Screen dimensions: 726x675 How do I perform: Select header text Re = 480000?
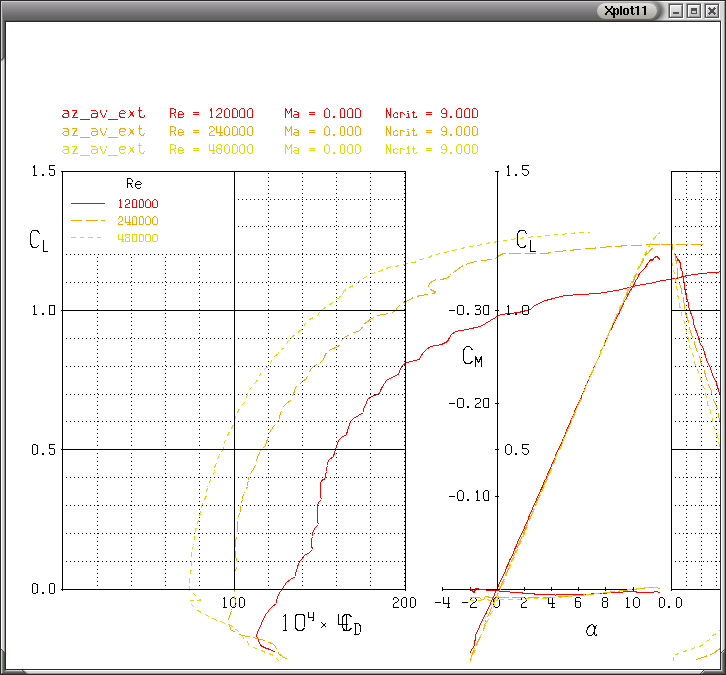[211, 150]
